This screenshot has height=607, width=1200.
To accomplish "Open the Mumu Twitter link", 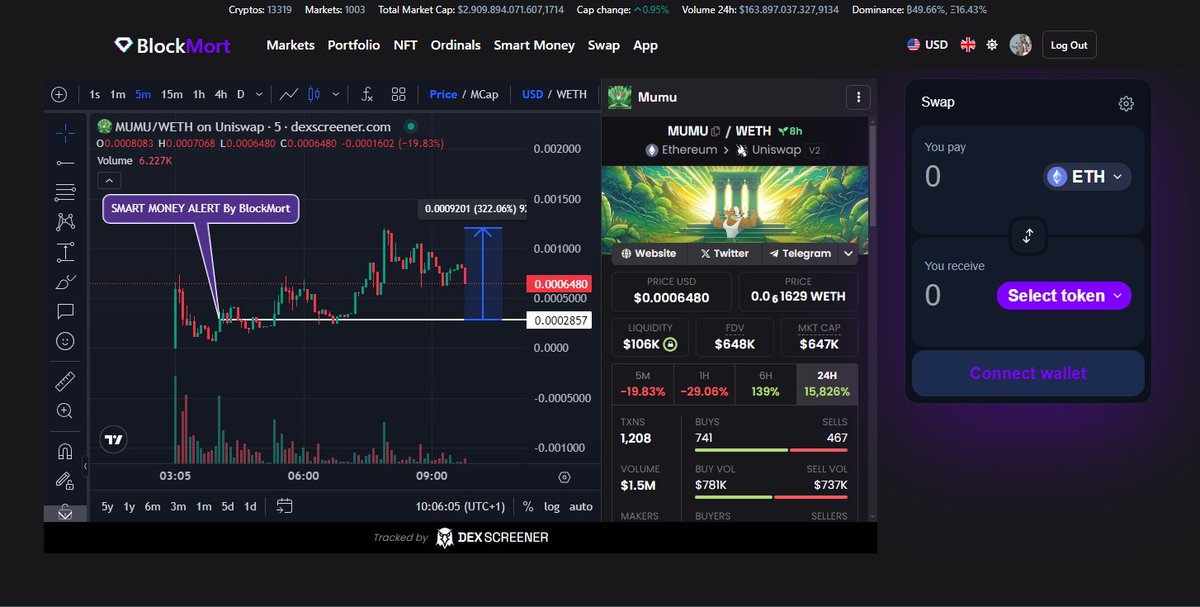I will tap(725, 253).
